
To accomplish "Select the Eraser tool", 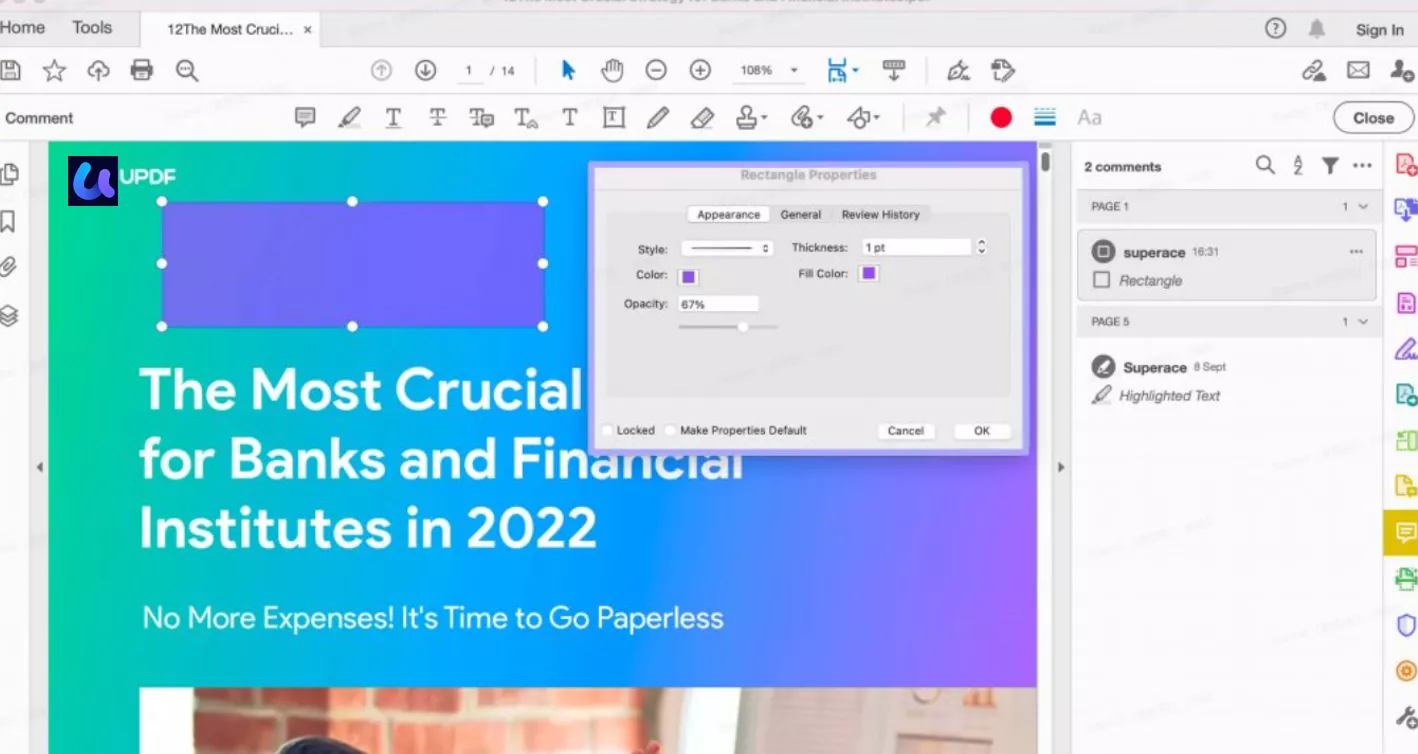I will 700,117.
